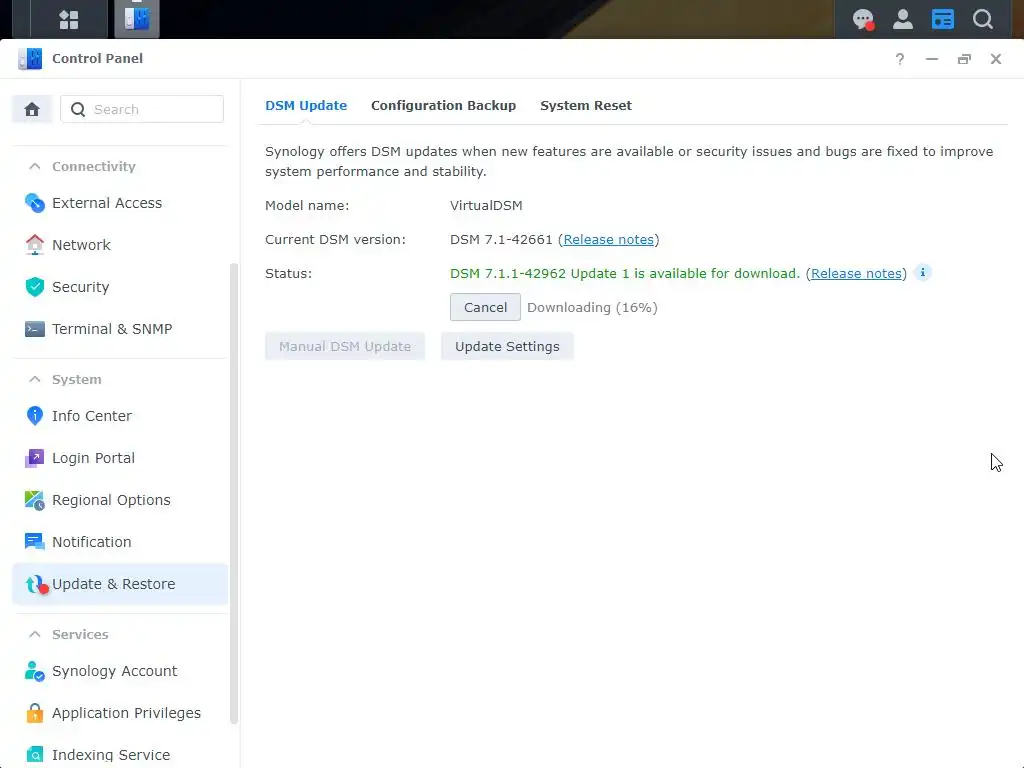Click the Control Panel search field
Viewport: 1024px width, 768px height.
(142, 109)
